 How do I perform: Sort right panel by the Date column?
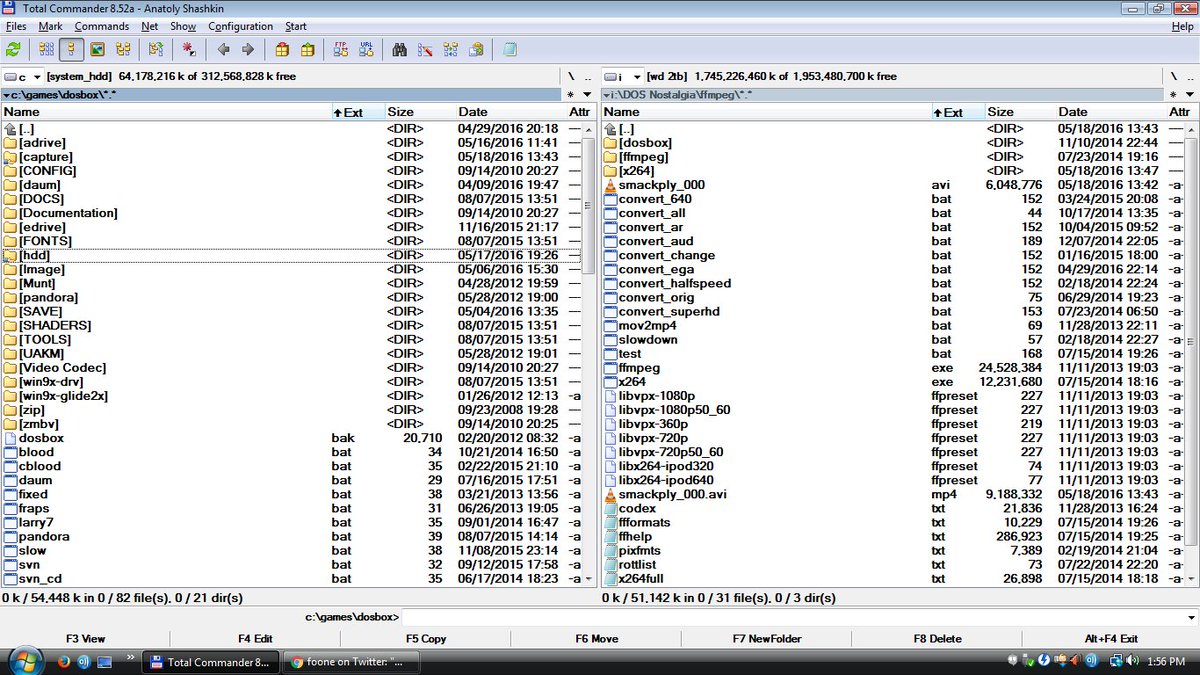(x=1110, y=112)
